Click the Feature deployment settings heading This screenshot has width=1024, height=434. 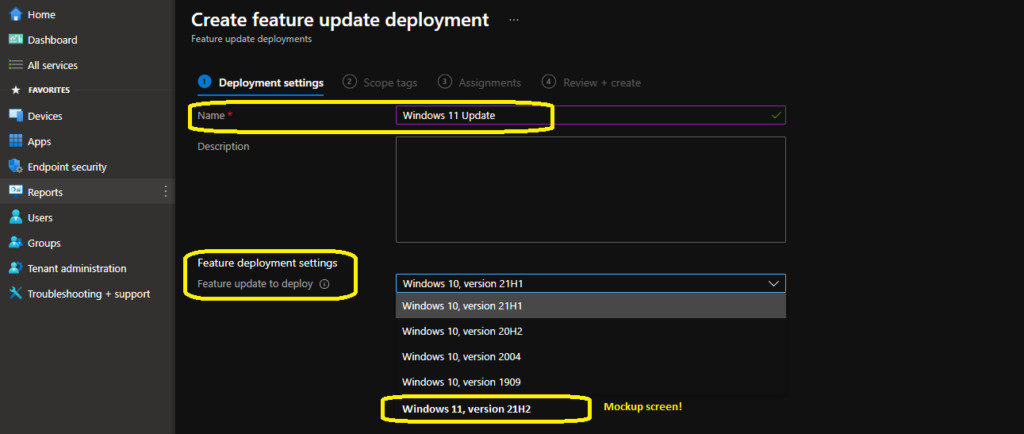[267, 263]
